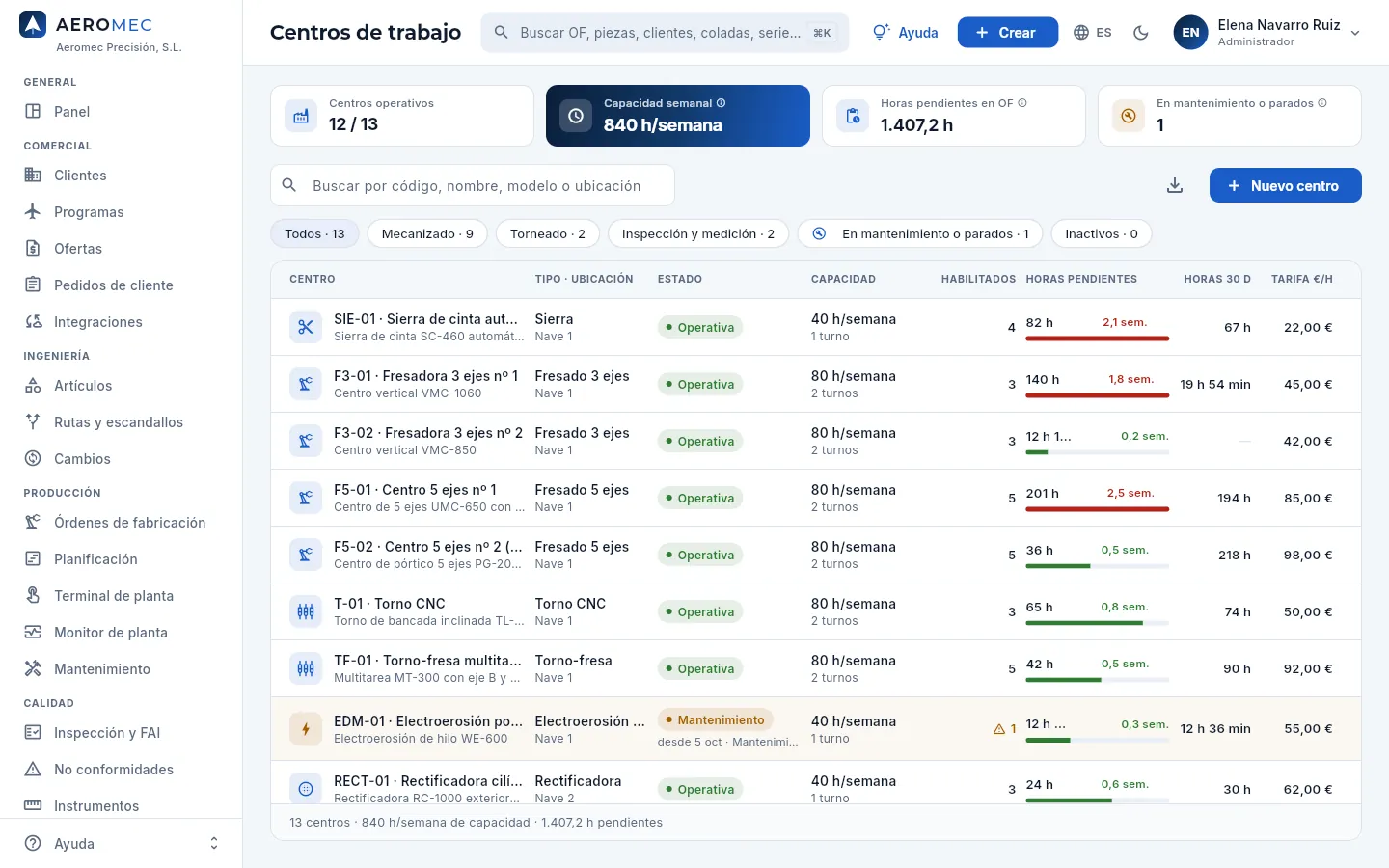Image resolution: width=1389 pixels, height=868 pixels.
Task: Filter by Torneado · 2
Action: click(x=548, y=233)
